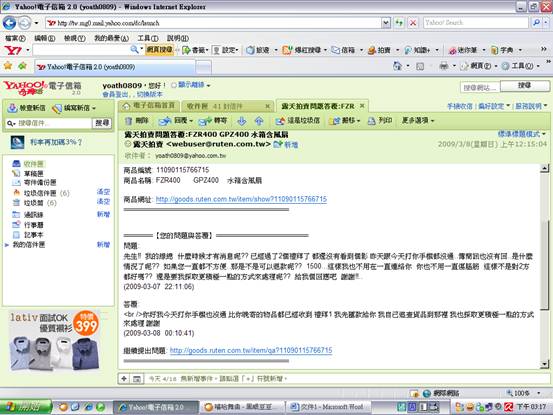Click the message pane vertical scrollbar
This screenshot has width=553, height=415.
point(545,266)
